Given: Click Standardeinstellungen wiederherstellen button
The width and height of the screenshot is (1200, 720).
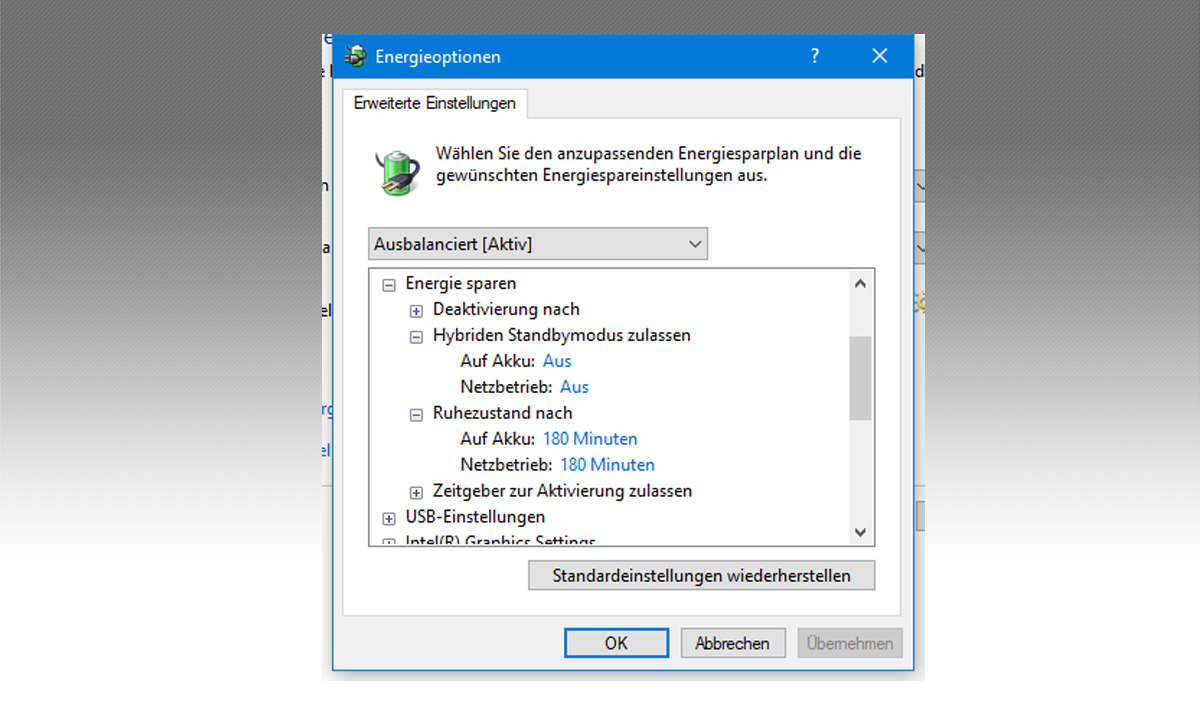Looking at the screenshot, I should click(x=701, y=575).
